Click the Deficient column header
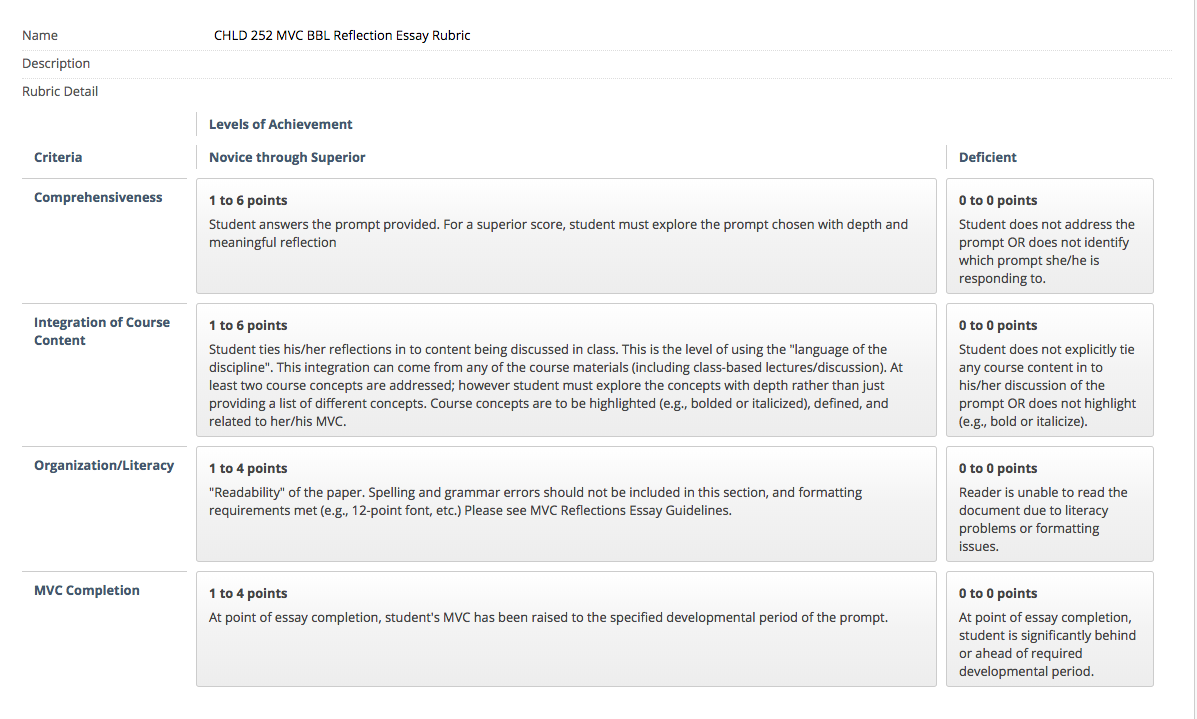1197x719 pixels. (x=987, y=157)
